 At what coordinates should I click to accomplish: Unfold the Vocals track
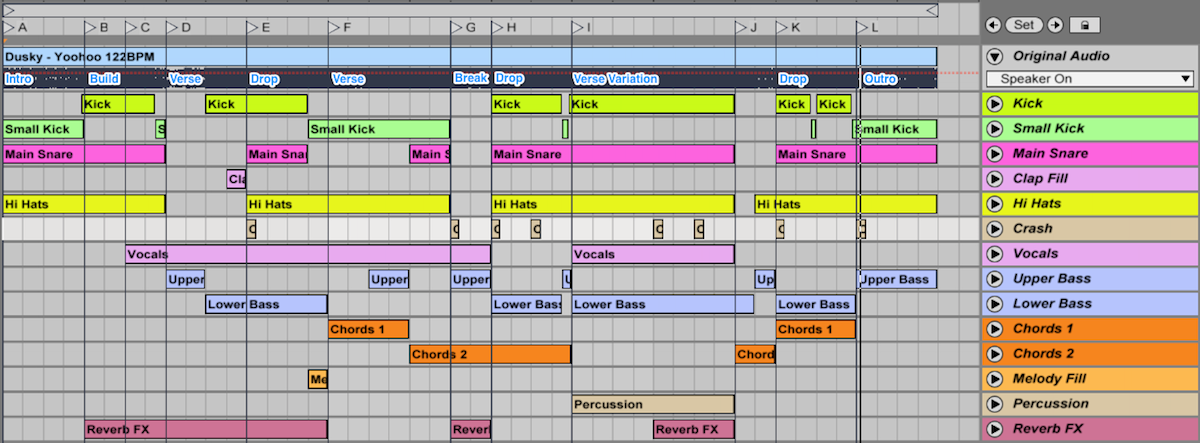click(x=994, y=253)
